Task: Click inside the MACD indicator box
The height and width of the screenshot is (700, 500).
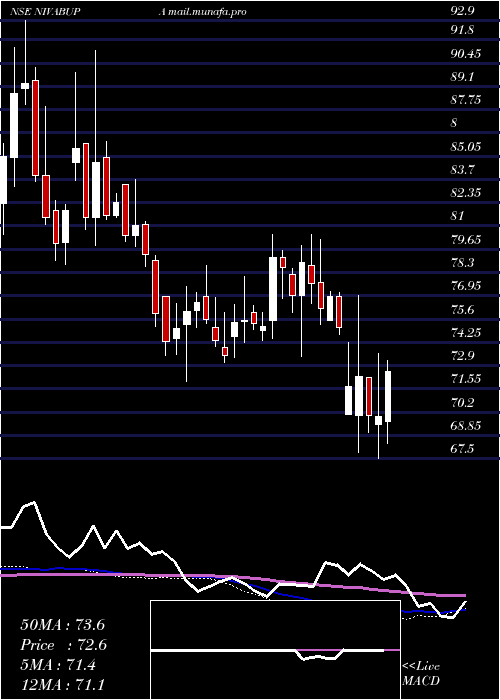Action: (x=275, y=650)
